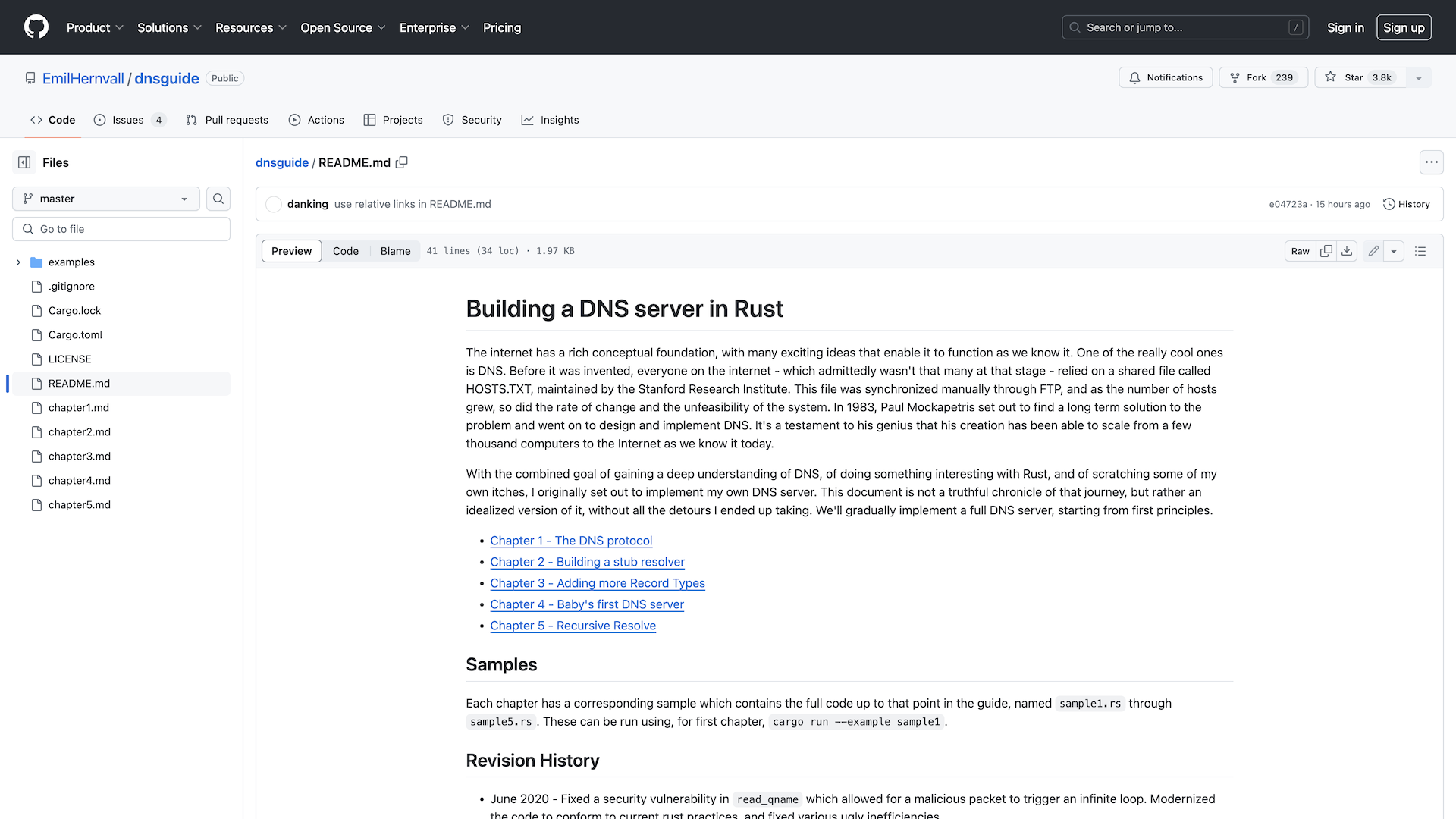
Task: Focus the Search or jump to field
Action: [x=1185, y=27]
